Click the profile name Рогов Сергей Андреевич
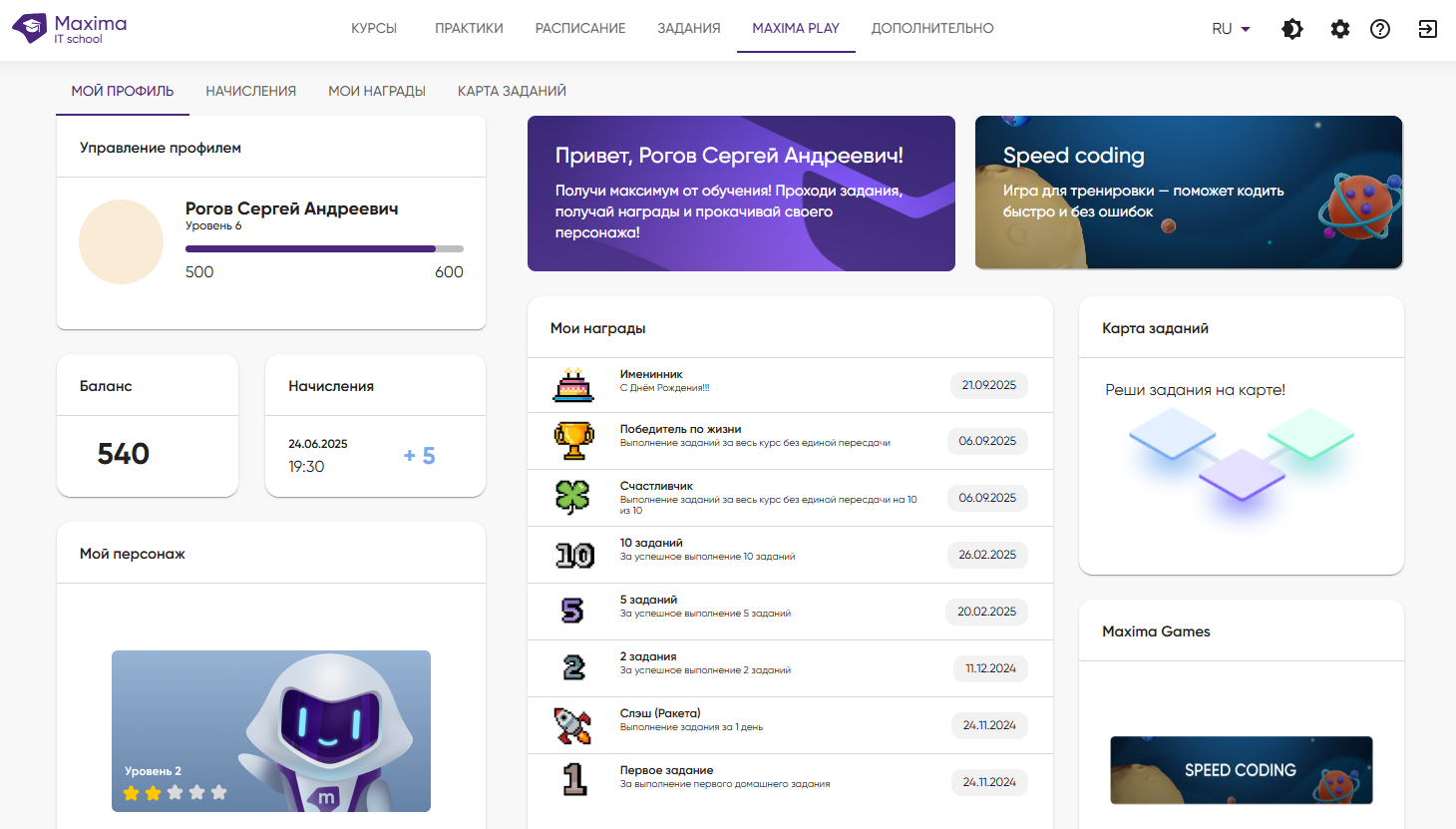The image size is (1456, 829). coord(291,208)
